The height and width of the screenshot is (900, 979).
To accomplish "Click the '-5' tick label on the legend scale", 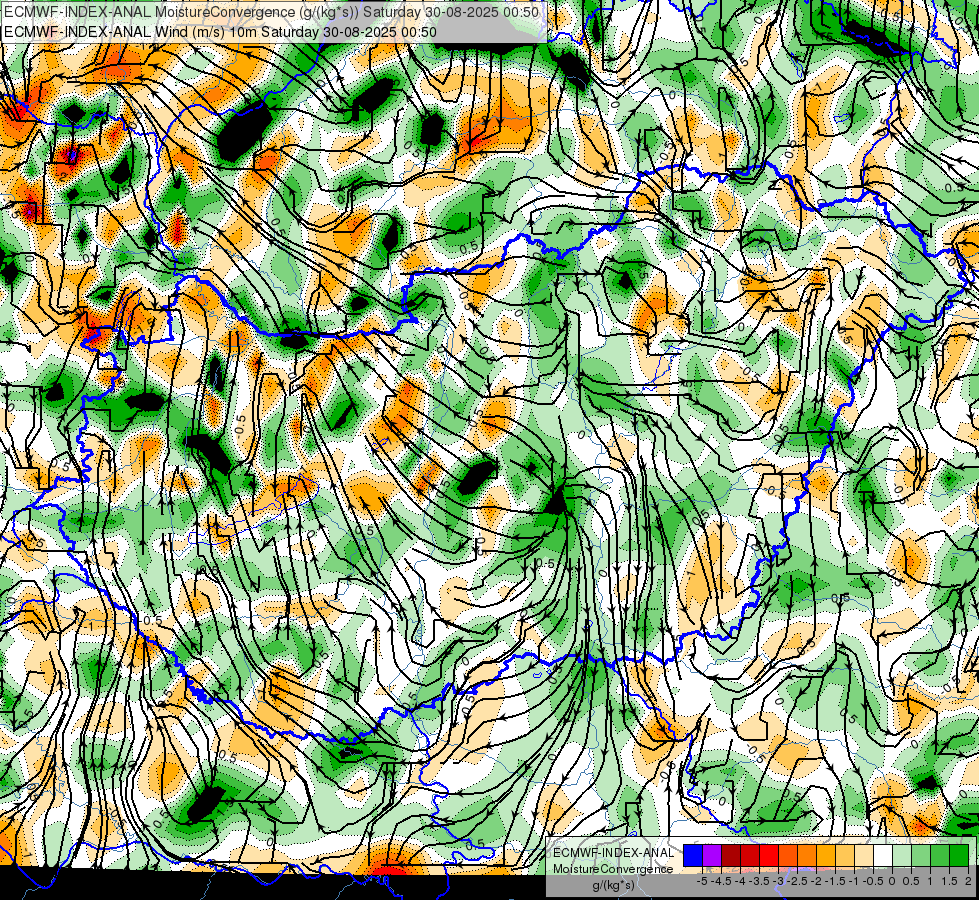I will click(702, 881).
